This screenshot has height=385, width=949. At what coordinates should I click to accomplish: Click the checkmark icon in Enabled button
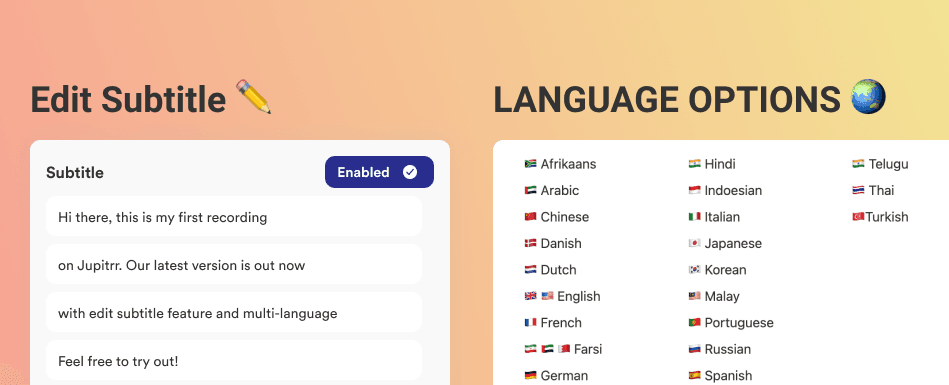[x=410, y=173]
